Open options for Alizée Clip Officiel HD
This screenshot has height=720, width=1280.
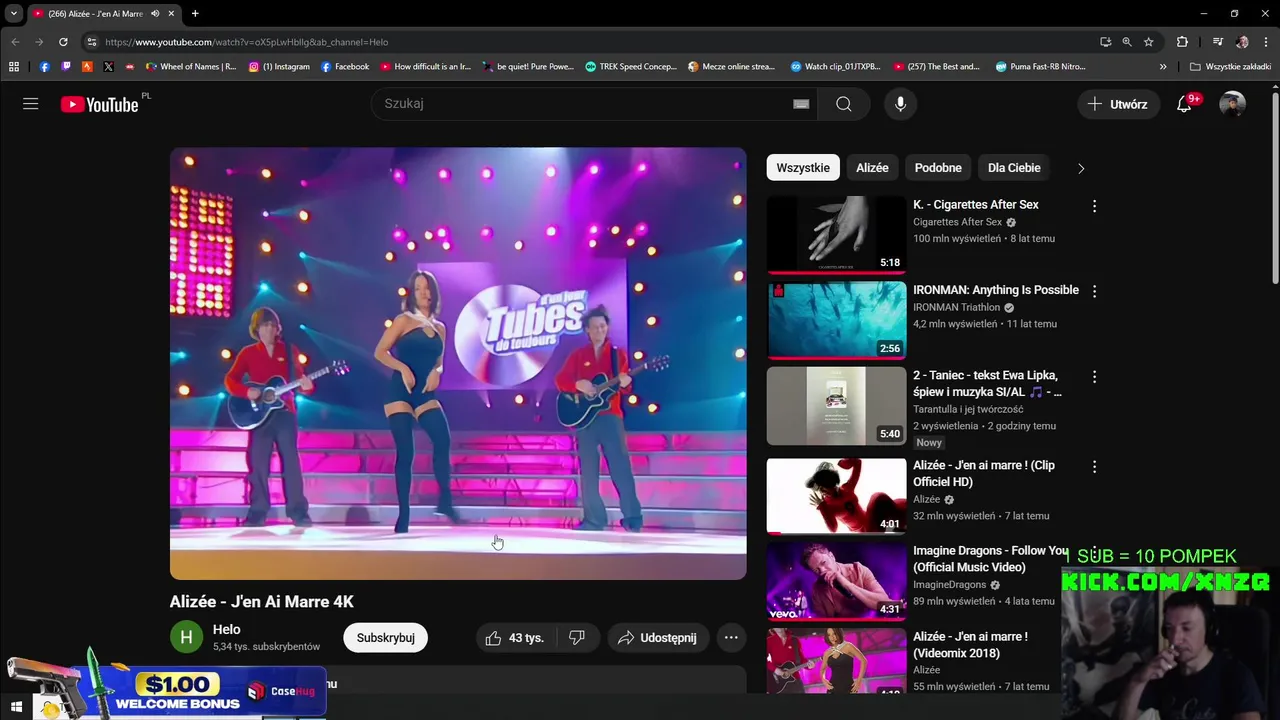pos(1094,467)
